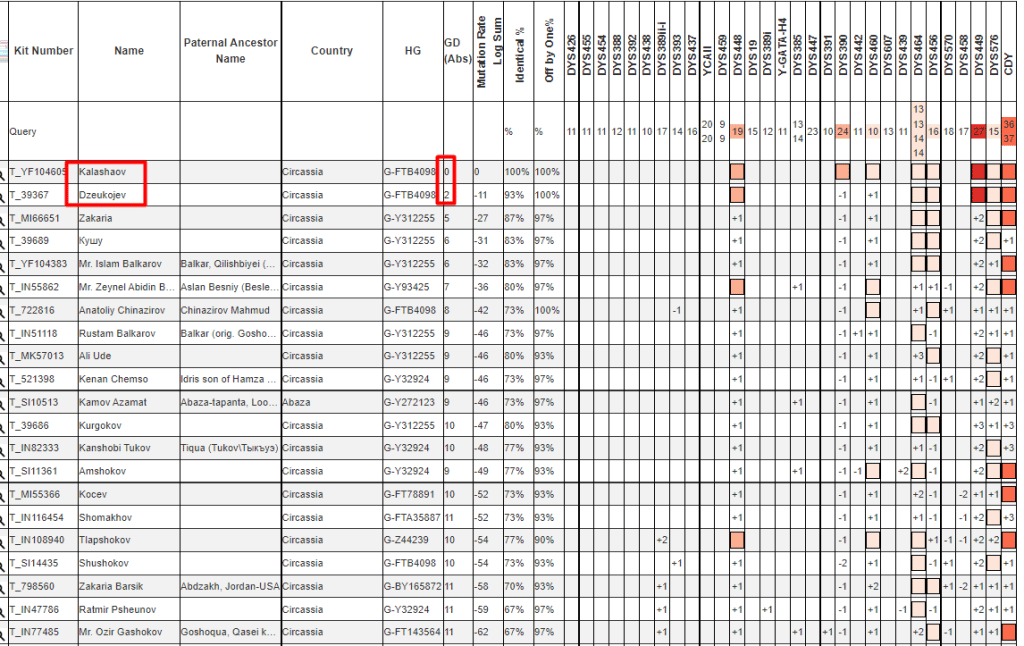The width and height of the screenshot is (1024, 646).
Task: Click the Dzeukojev name cell
Action: click(103, 195)
